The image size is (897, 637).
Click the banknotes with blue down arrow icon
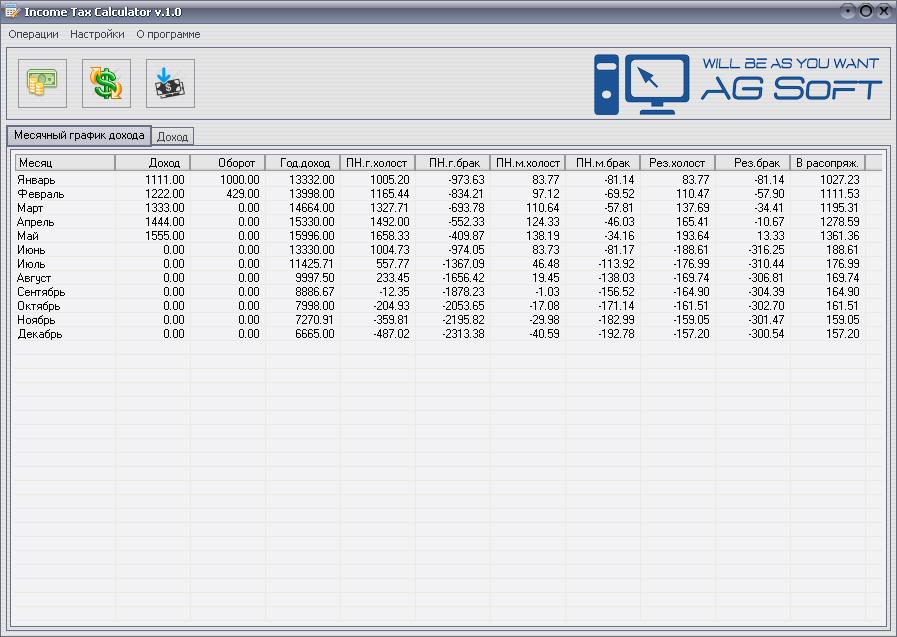(x=170, y=83)
